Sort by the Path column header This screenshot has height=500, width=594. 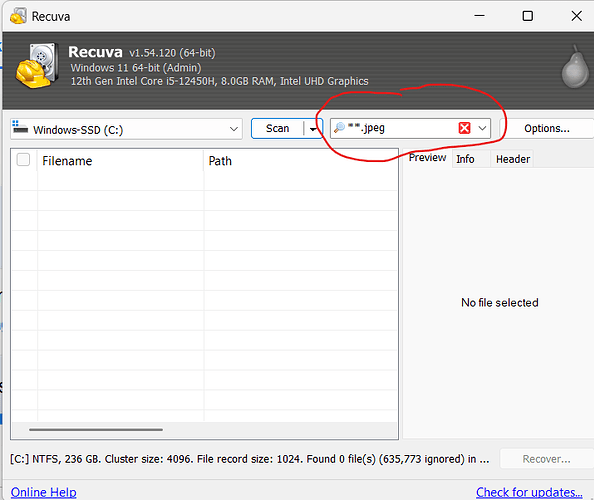[x=301, y=161]
